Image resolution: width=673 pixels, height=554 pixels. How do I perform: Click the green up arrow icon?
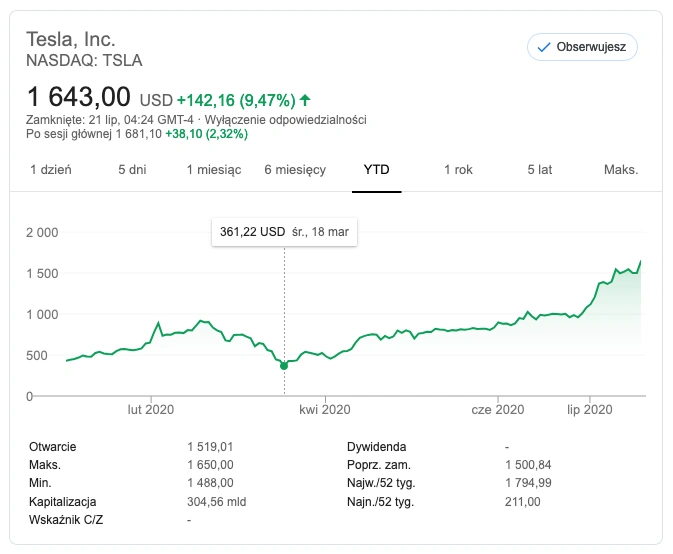(305, 100)
